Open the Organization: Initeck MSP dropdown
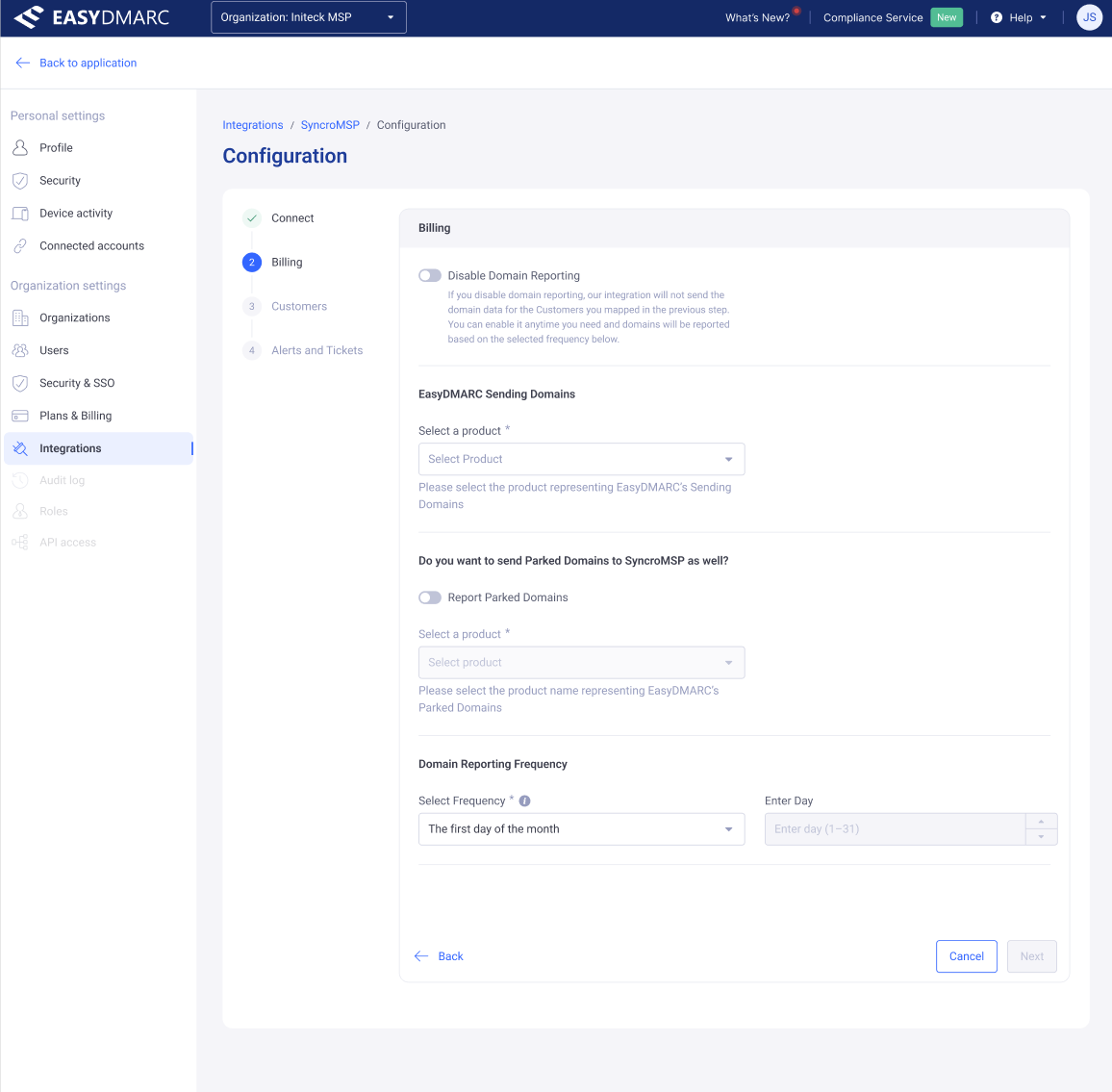1112x1092 pixels. point(309,17)
